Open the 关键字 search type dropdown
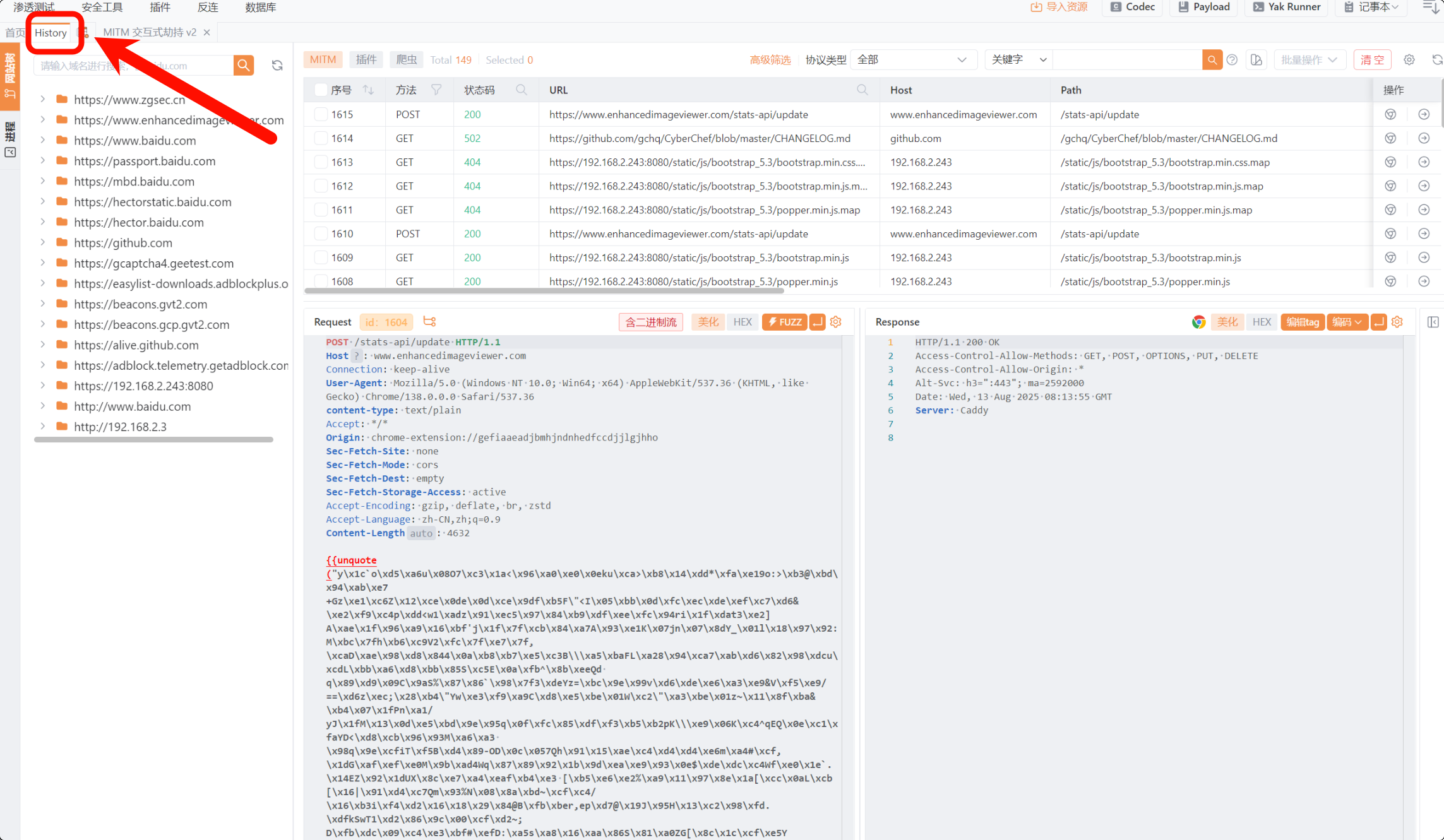The height and width of the screenshot is (840, 1444). click(x=1018, y=60)
